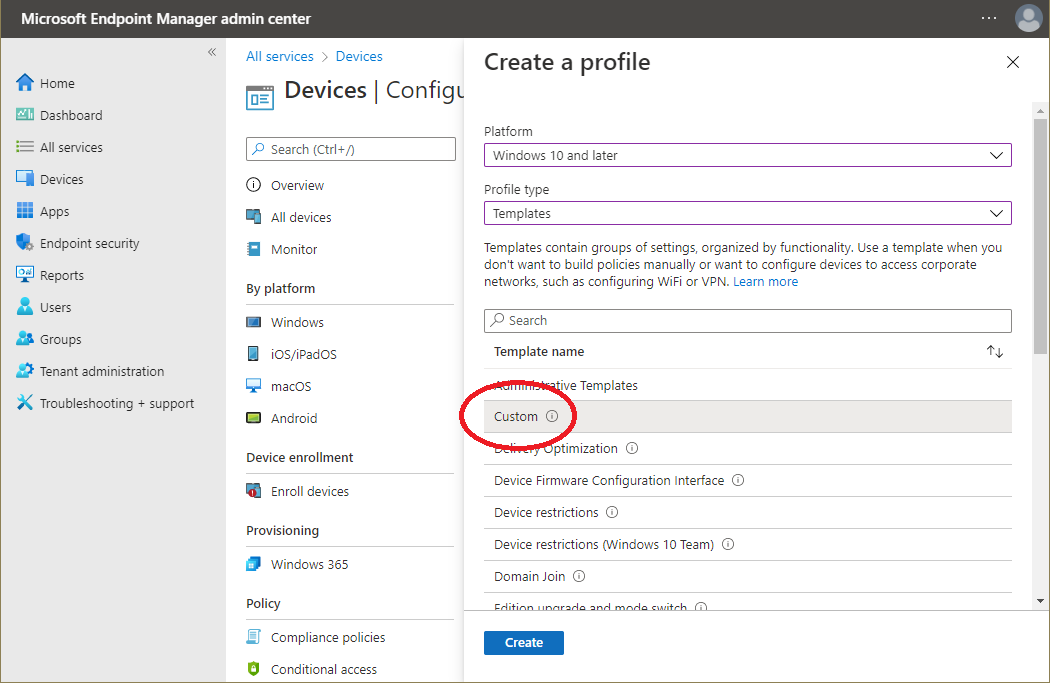Click the All devices icon
The width and height of the screenshot is (1050, 686).
click(x=253, y=216)
